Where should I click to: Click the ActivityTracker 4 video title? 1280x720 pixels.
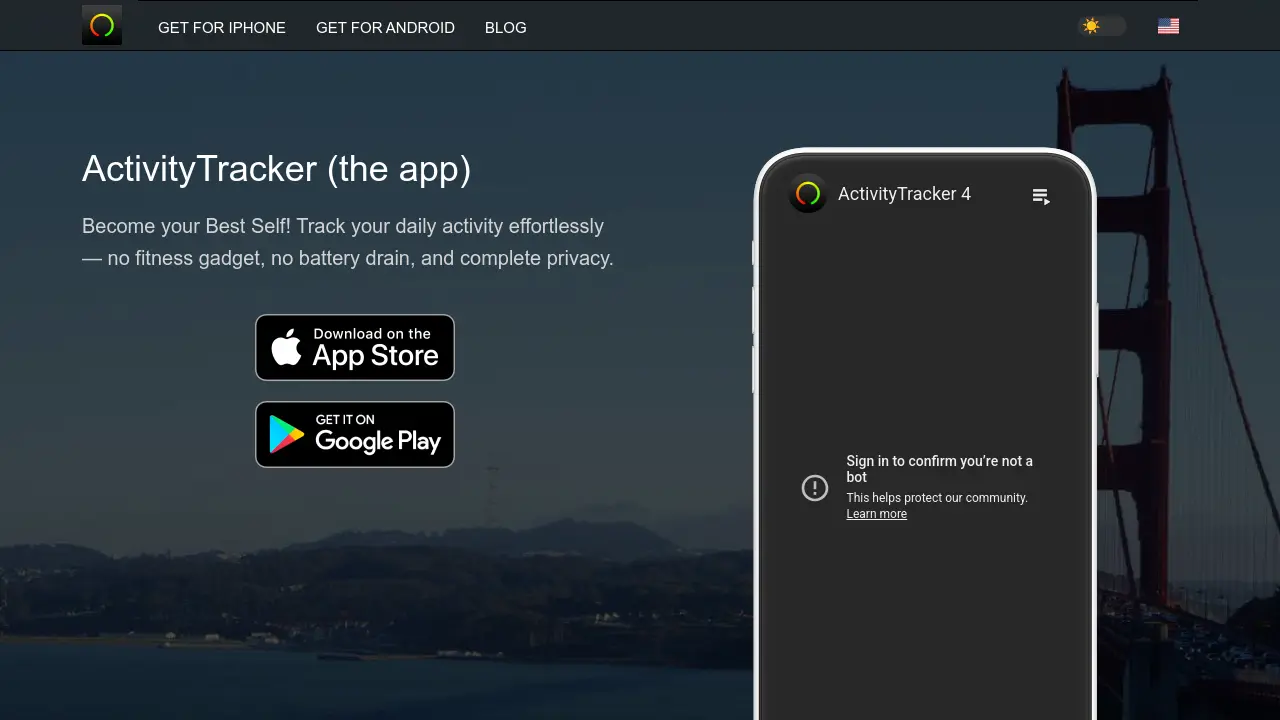pos(904,194)
